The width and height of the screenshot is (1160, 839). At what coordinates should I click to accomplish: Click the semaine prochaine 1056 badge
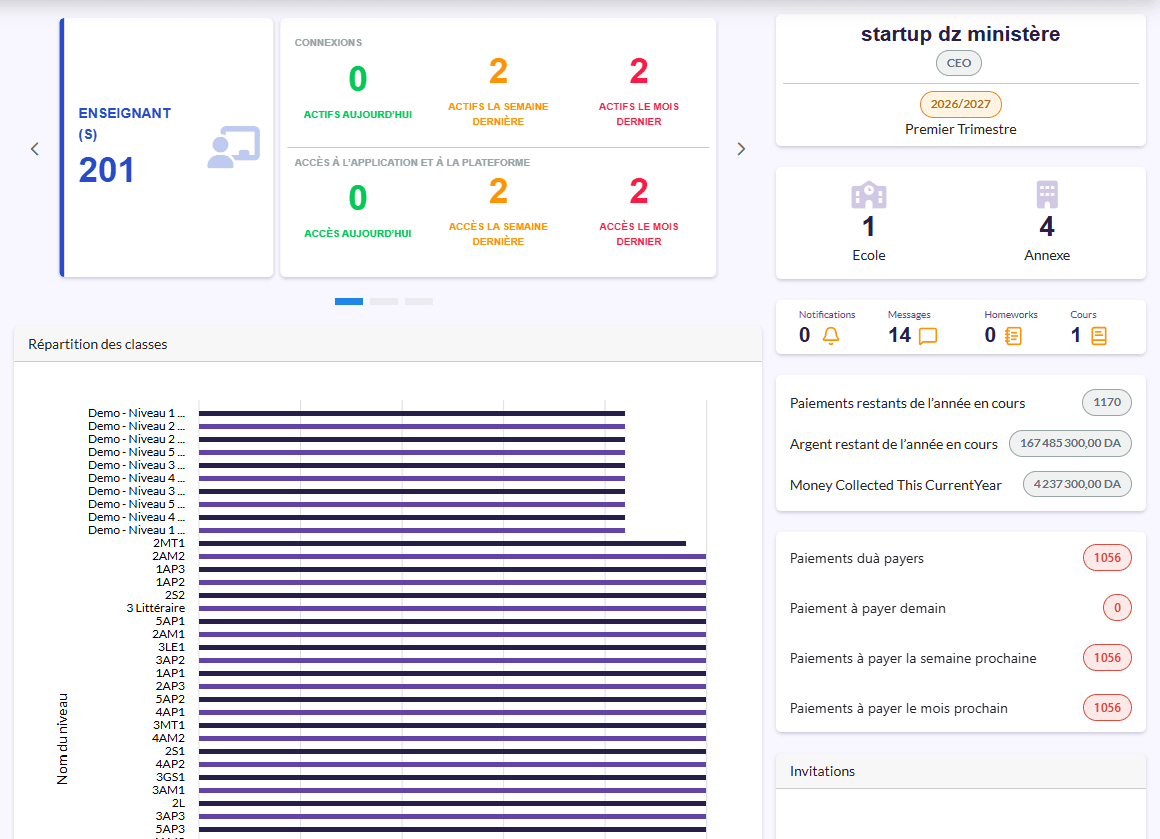click(x=1107, y=658)
